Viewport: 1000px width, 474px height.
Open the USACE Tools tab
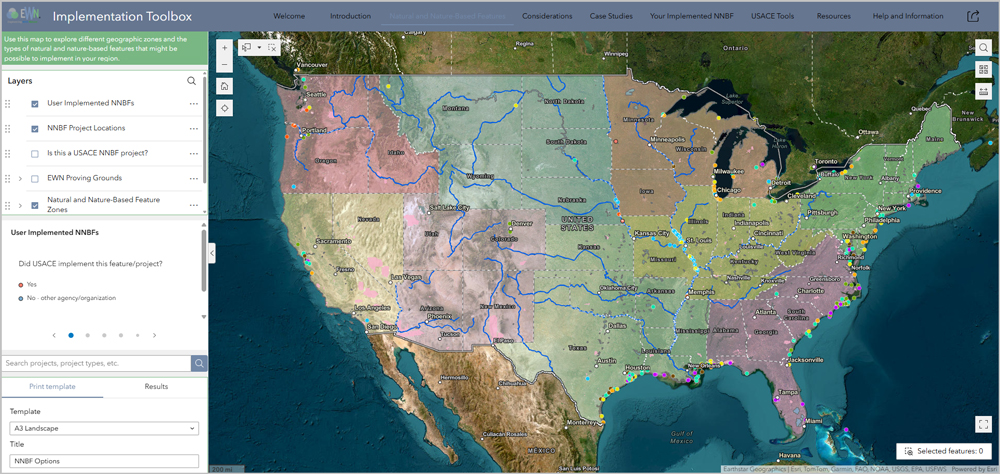tap(772, 16)
